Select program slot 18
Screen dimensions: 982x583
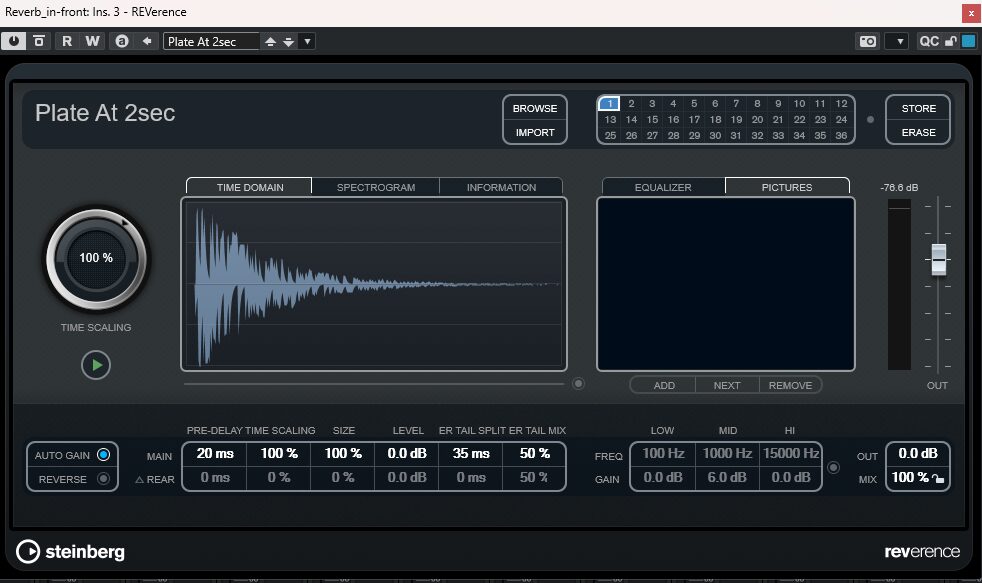pos(715,119)
